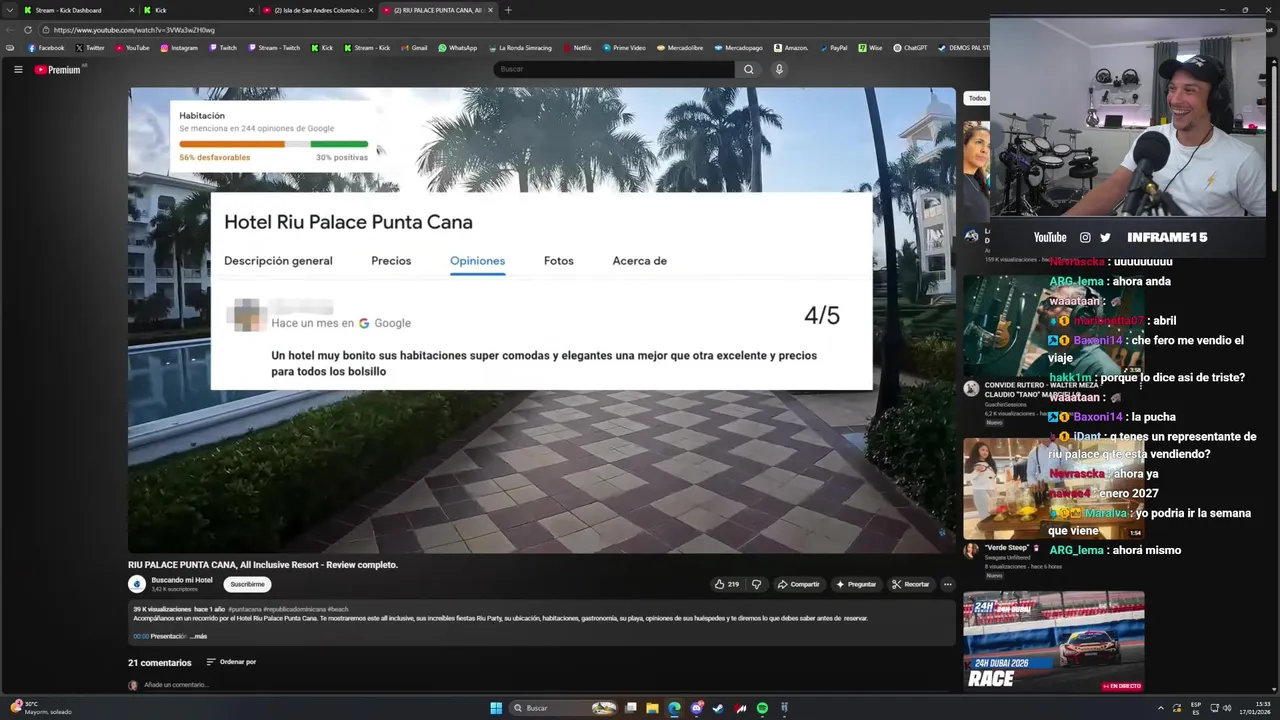1280x720 pixels.
Task: Open the Mercadolibre bookmark
Action: point(680,48)
